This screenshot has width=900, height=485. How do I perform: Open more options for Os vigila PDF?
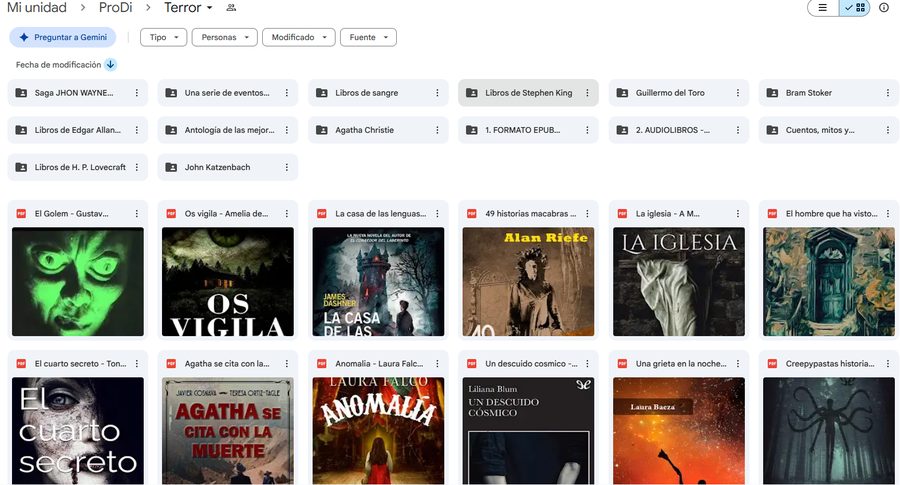tap(286, 214)
